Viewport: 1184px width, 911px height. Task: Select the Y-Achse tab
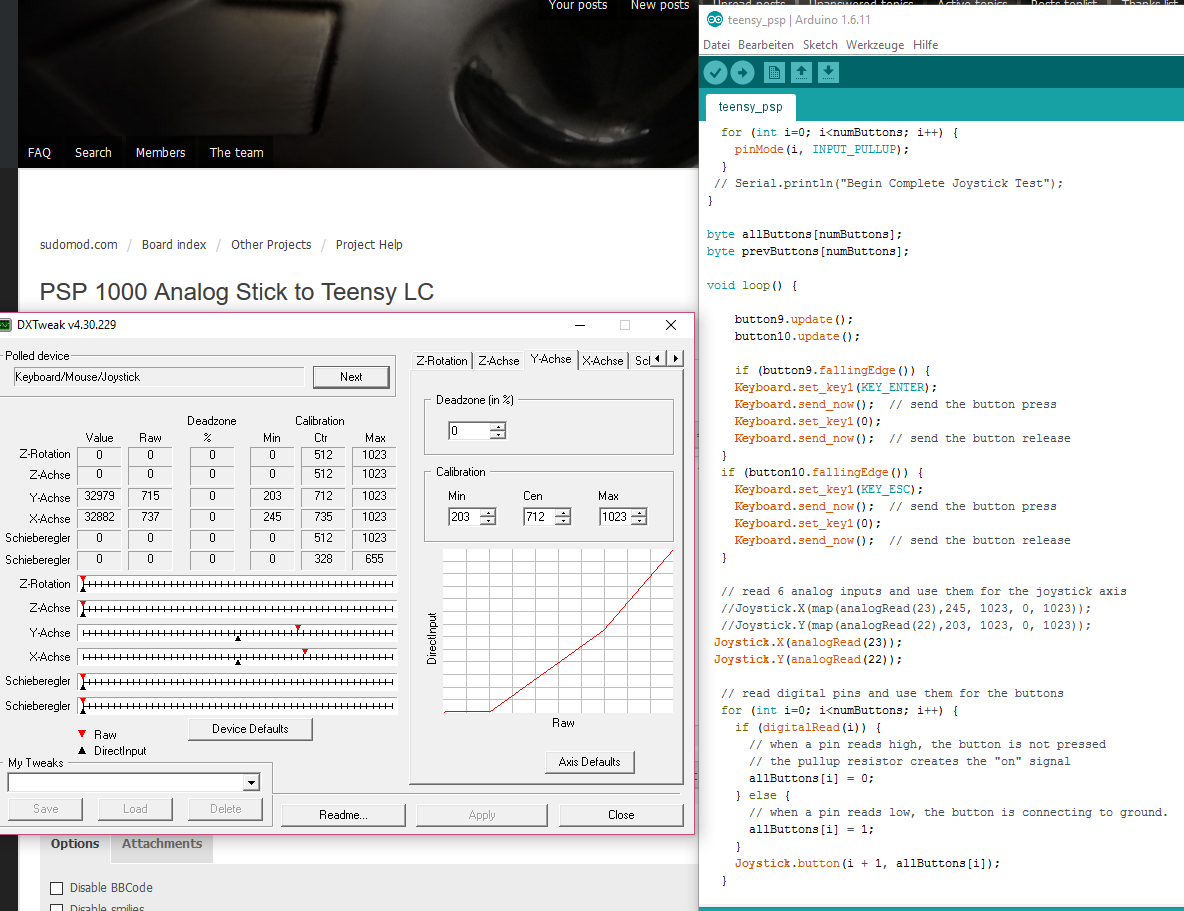pyautogui.click(x=550, y=360)
